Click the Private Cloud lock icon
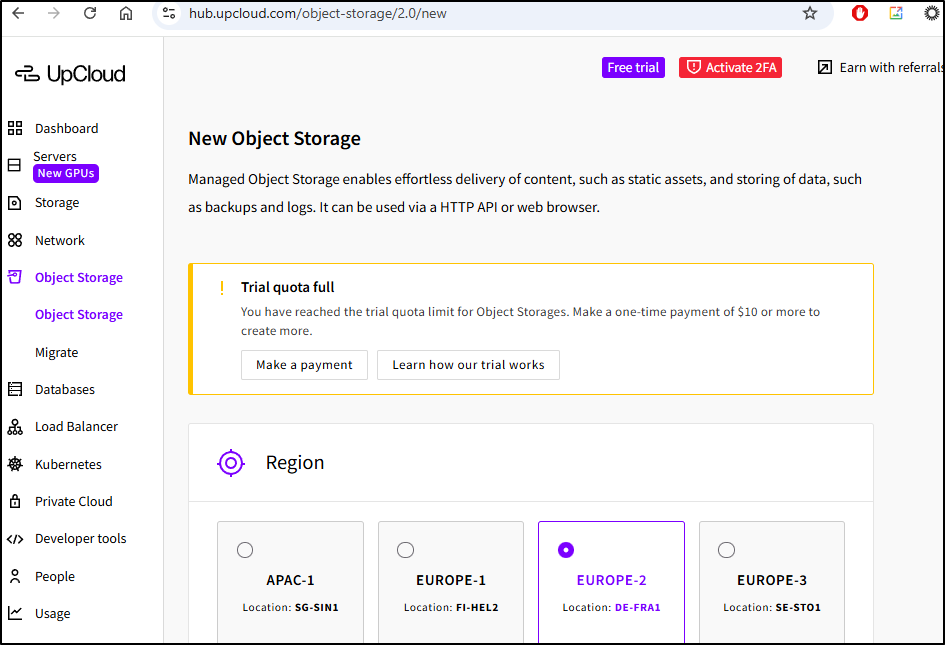The width and height of the screenshot is (945, 645). [15, 501]
